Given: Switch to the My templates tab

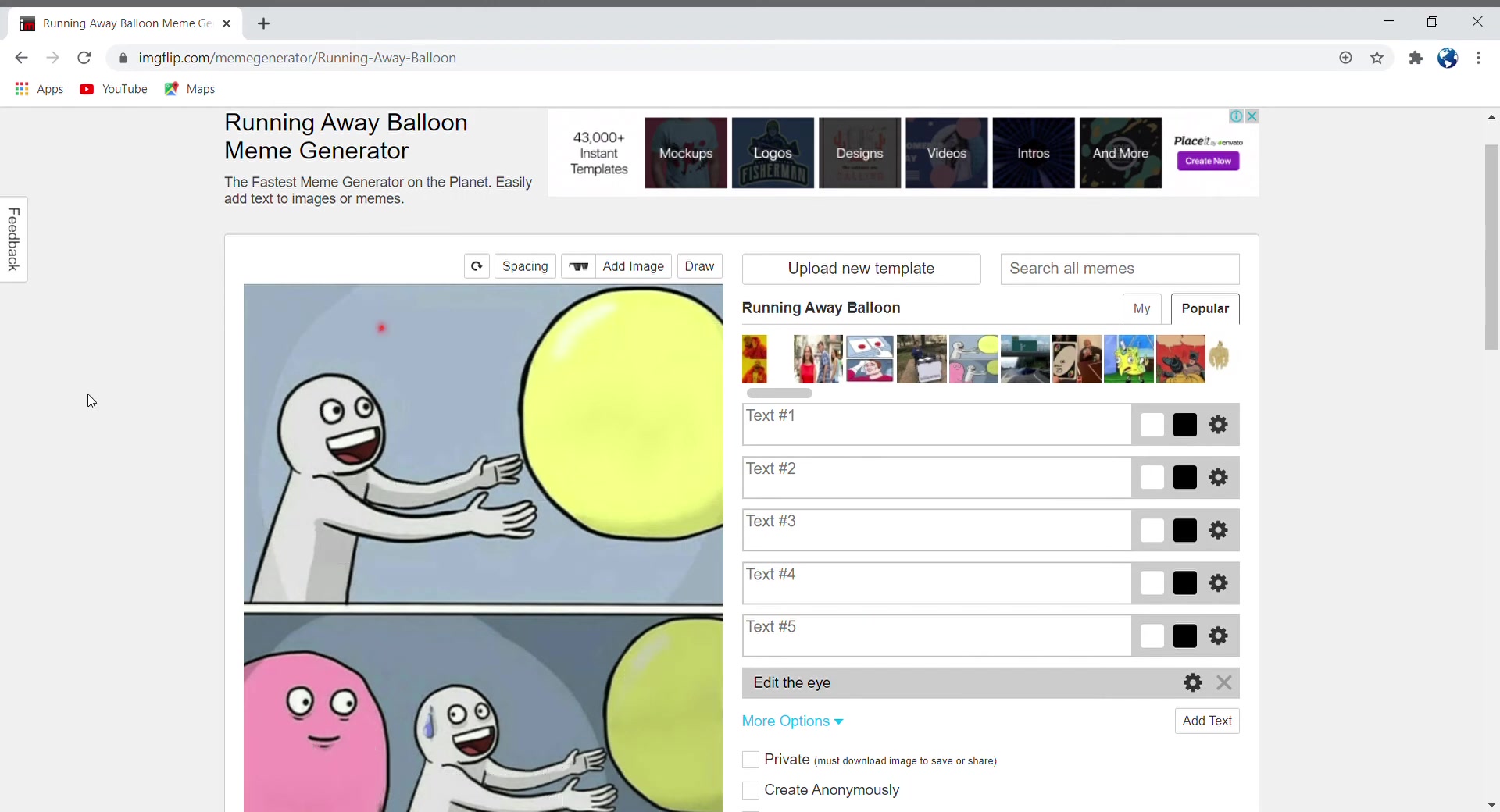Looking at the screenshot, I should 1141,308.
